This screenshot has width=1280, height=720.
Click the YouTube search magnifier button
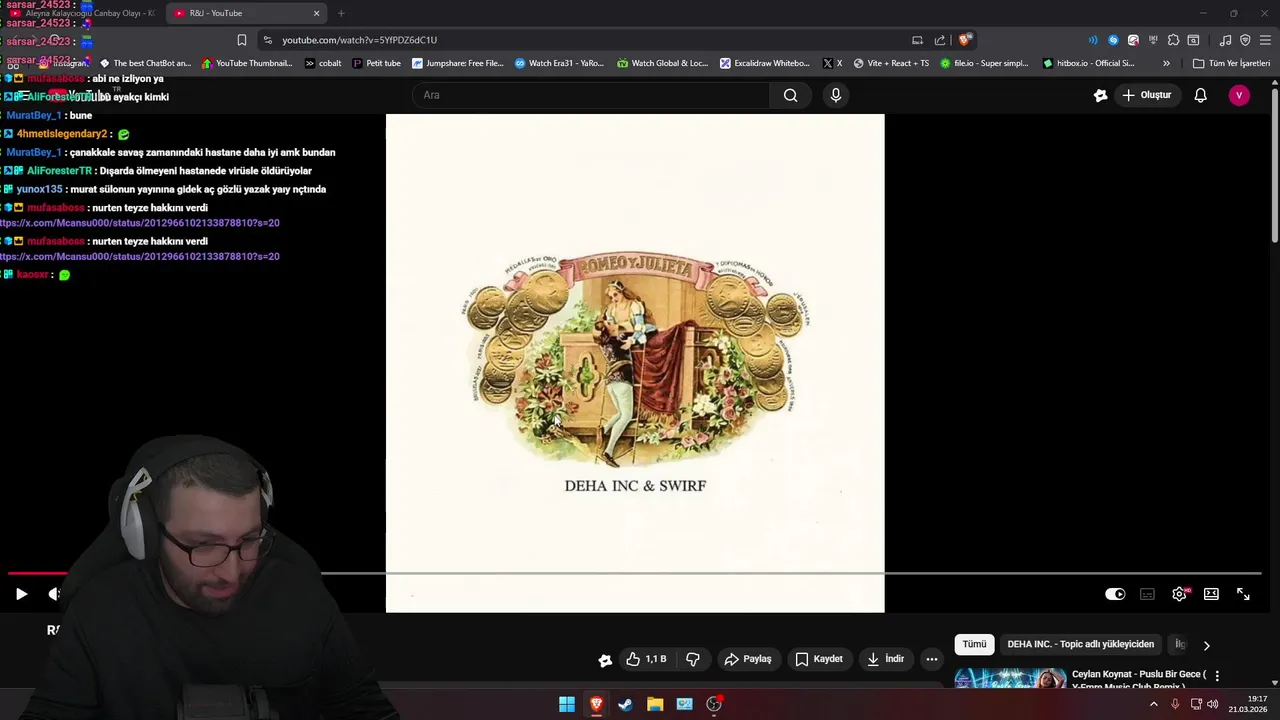coord(791,95)
